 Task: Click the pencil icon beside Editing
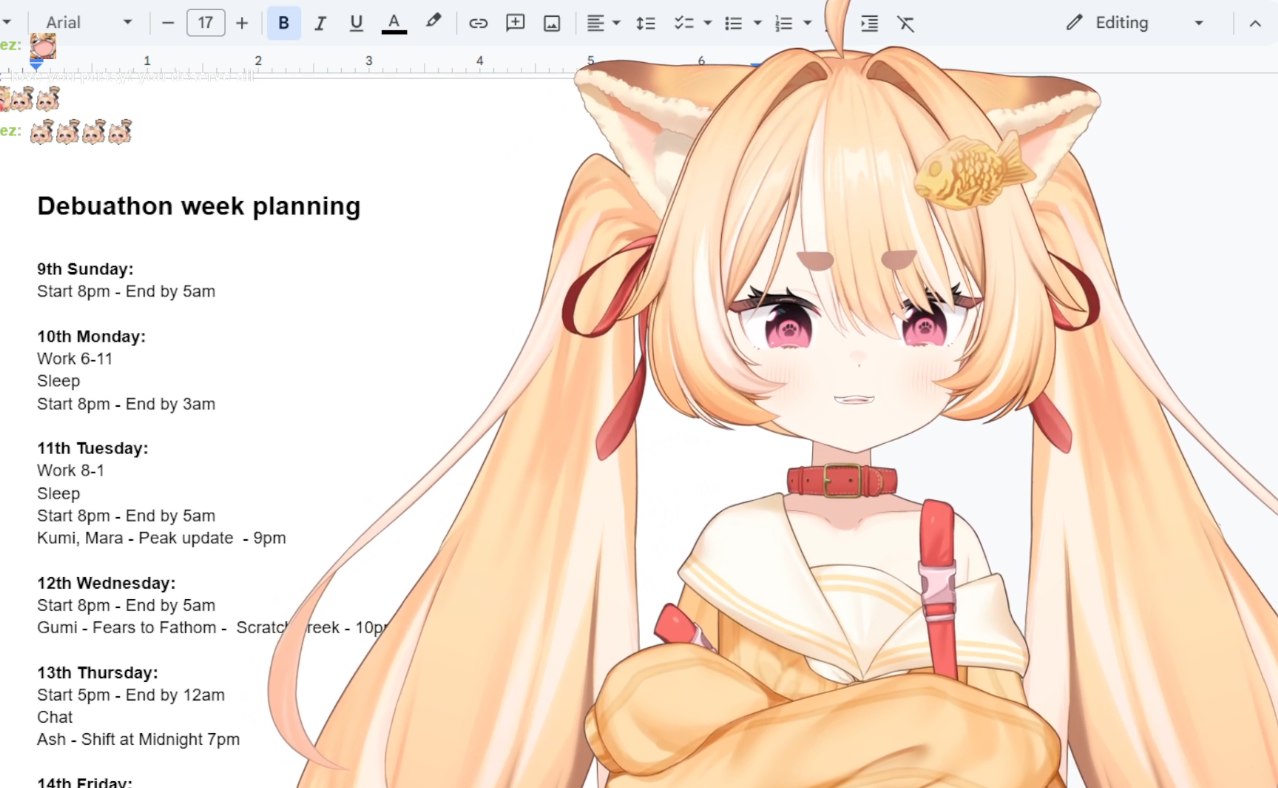(x=1074, y=22)
